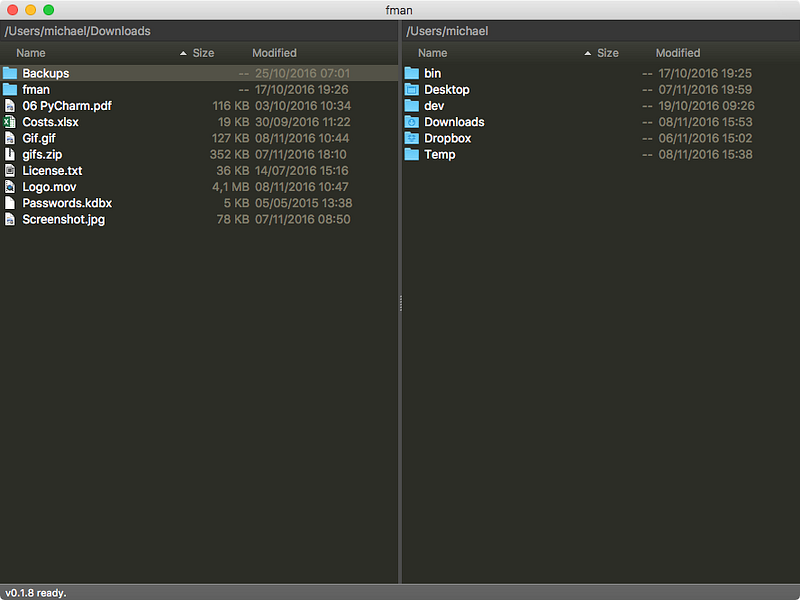Click the left pane sort arrow indicator

(x=183, y=53)
